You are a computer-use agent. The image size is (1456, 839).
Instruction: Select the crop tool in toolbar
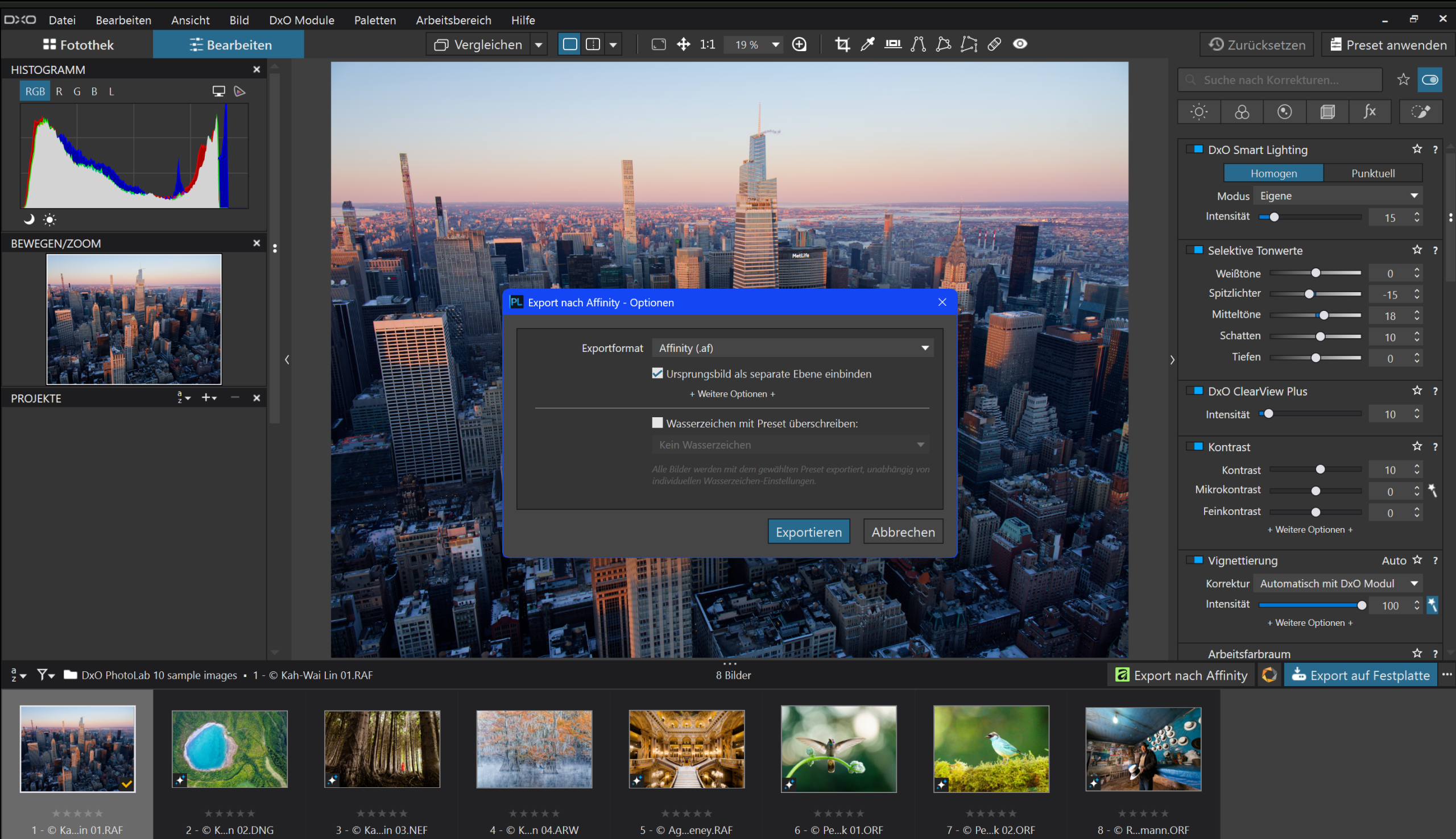point(842,44)
